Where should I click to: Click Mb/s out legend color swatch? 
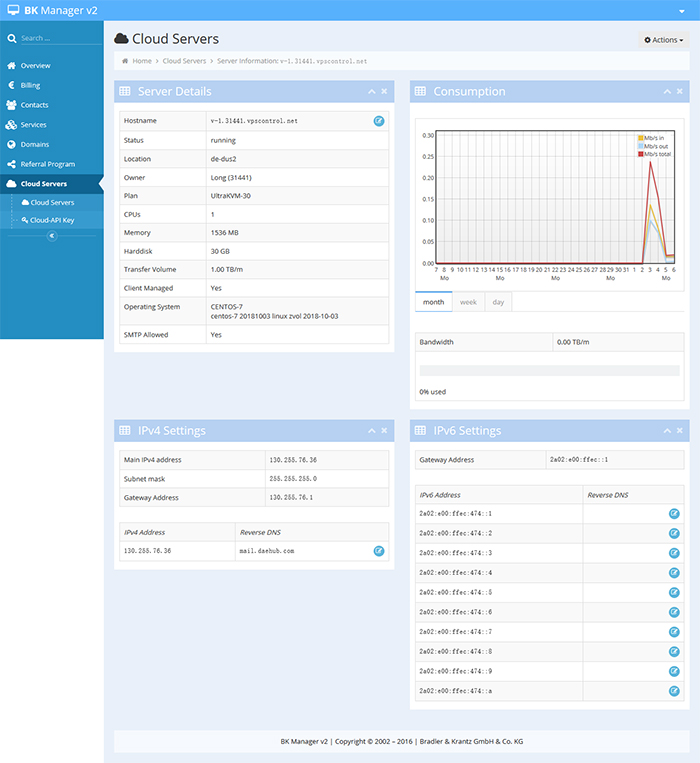coord(641,146)
